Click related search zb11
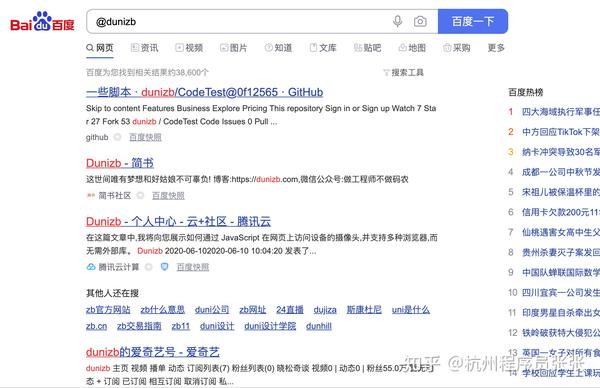600x388 pixels. coord(181,326)
